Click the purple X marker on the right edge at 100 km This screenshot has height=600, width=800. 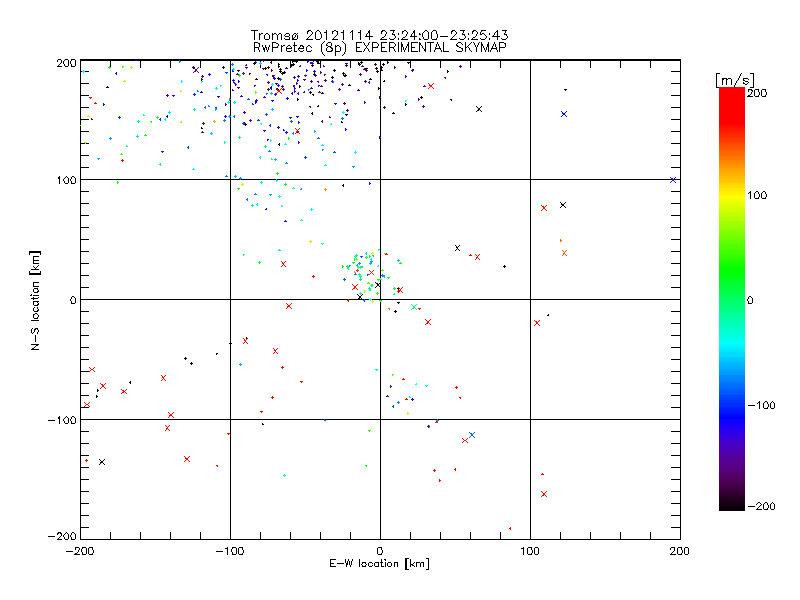tap(673, 180)
